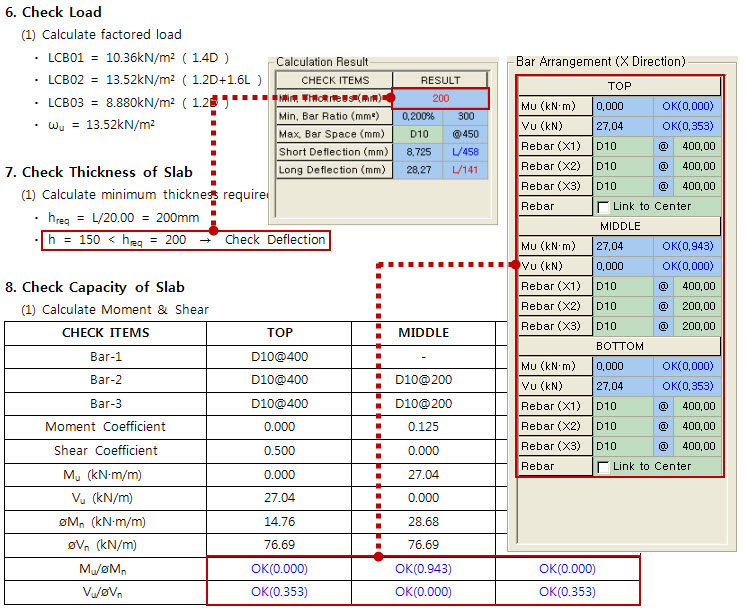This screenshot has height=610, width=748.
Task: Select MIDDLE section Vu result OK(0.000)
Action: pos(687,266)
